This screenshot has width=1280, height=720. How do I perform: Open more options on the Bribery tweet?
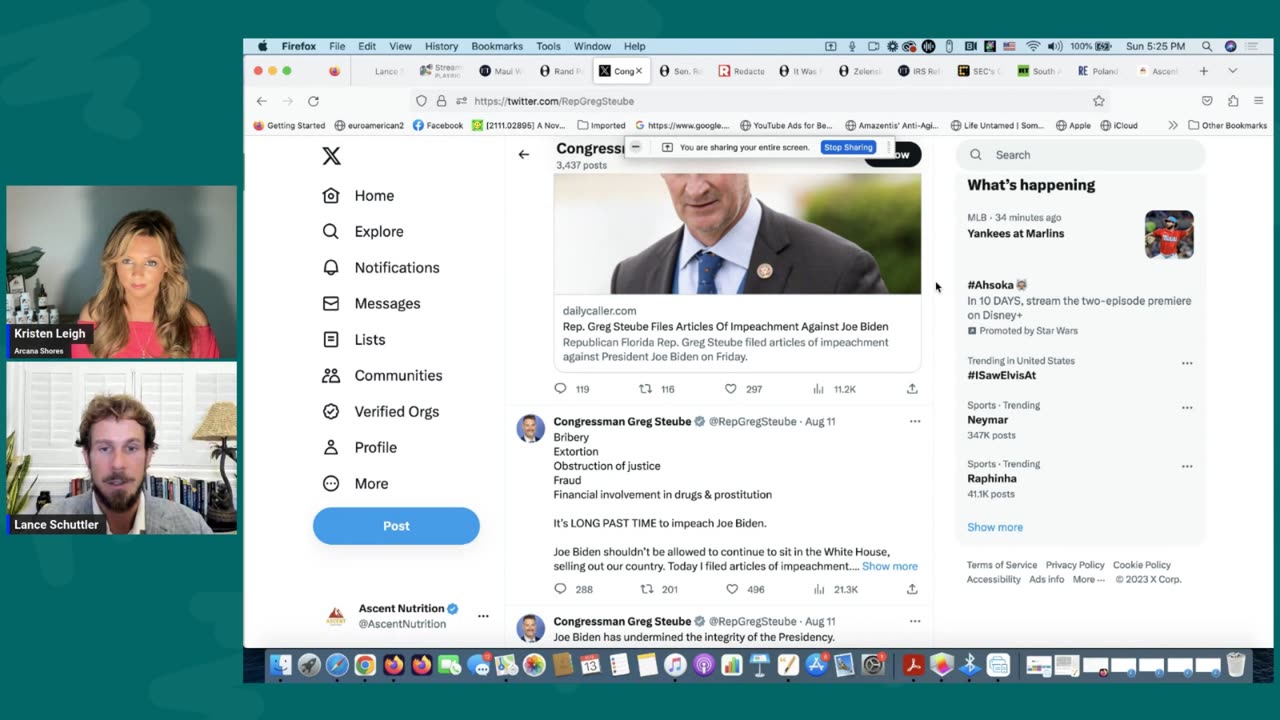[914, 422]
